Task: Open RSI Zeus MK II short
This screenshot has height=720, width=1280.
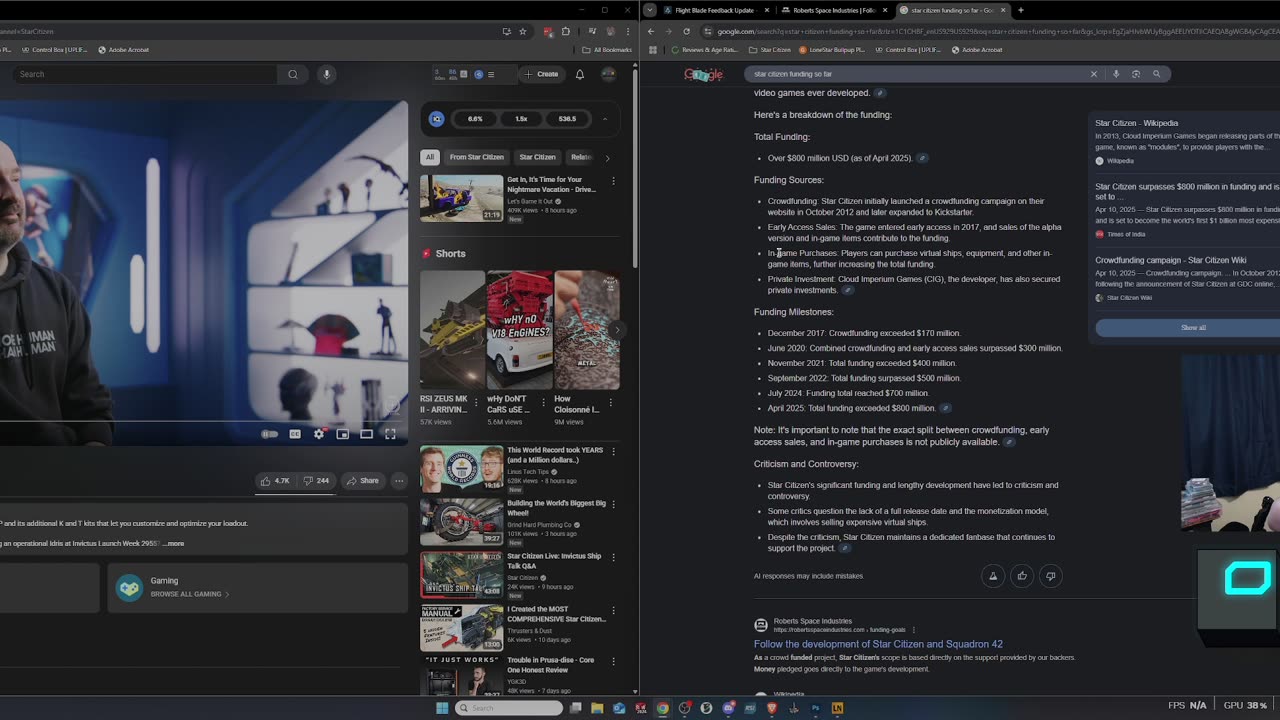Action: (x=452, y=330)
